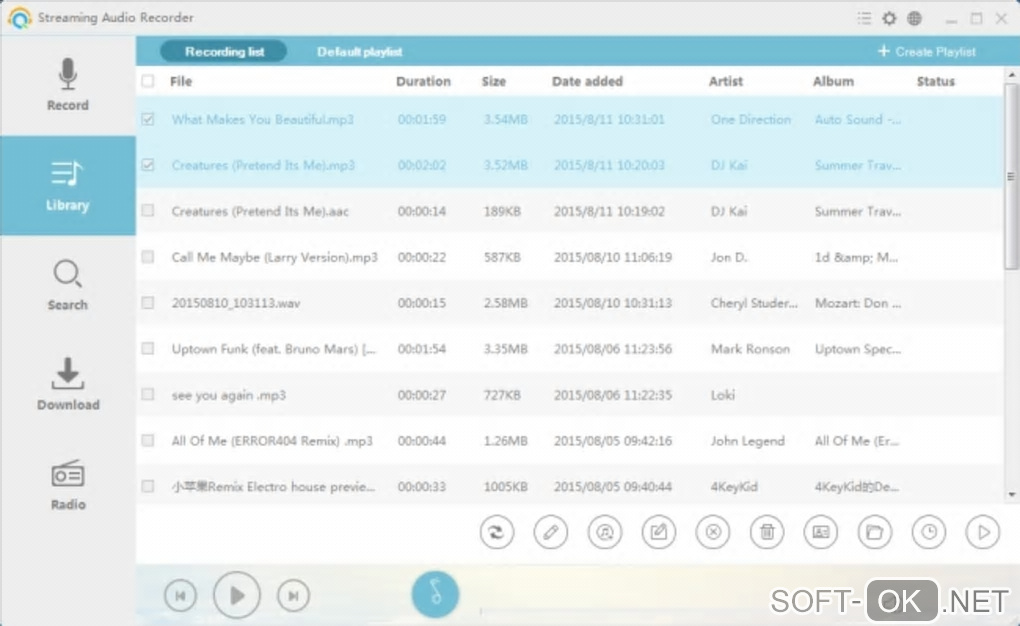This screenshot has height=626, width=1020.
Task: Click duration '00:00:14'
Action: tap(422, 211)
